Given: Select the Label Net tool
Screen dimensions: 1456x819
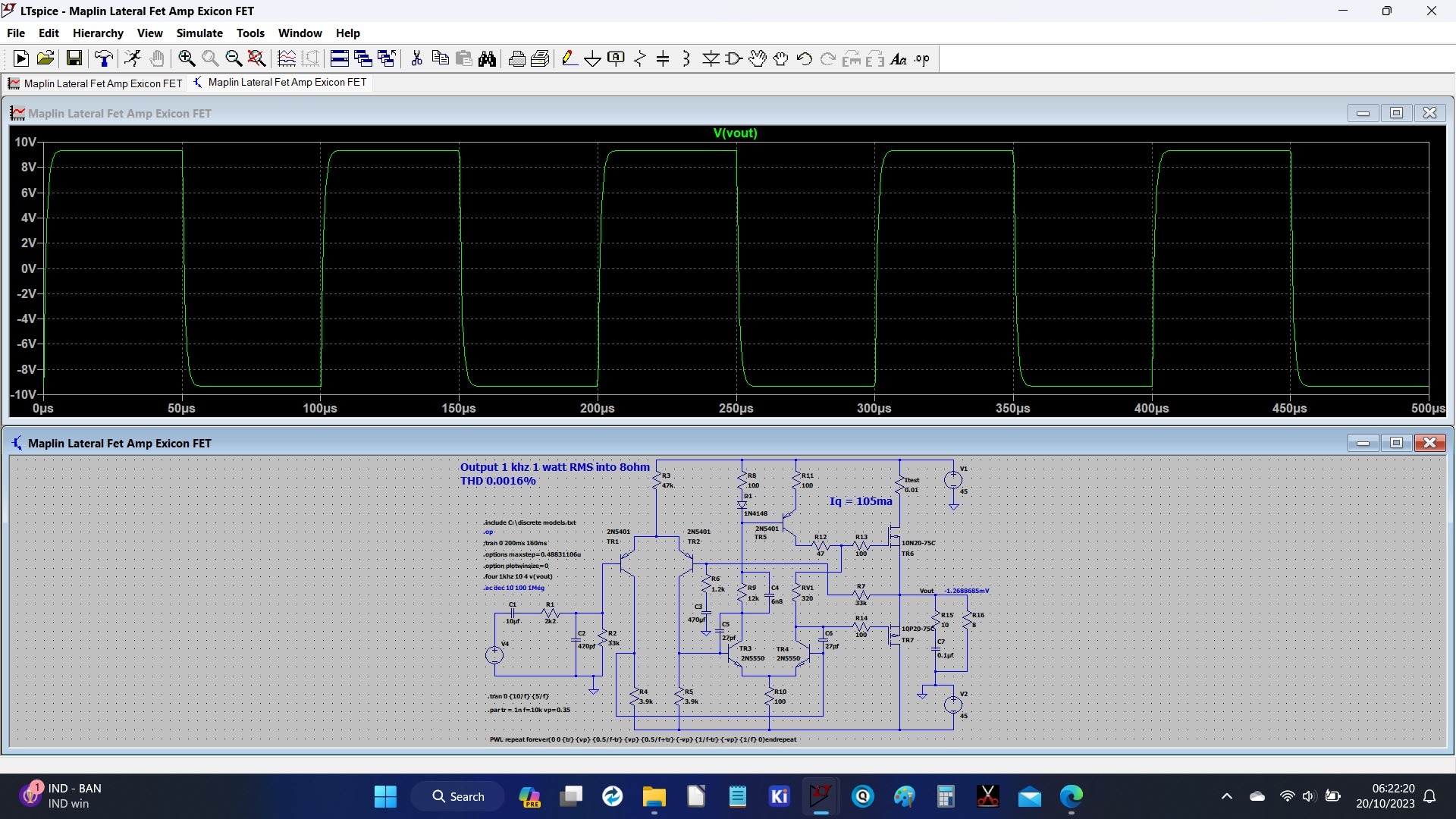Looking at the screenshot, I should [x=617, y=58].
